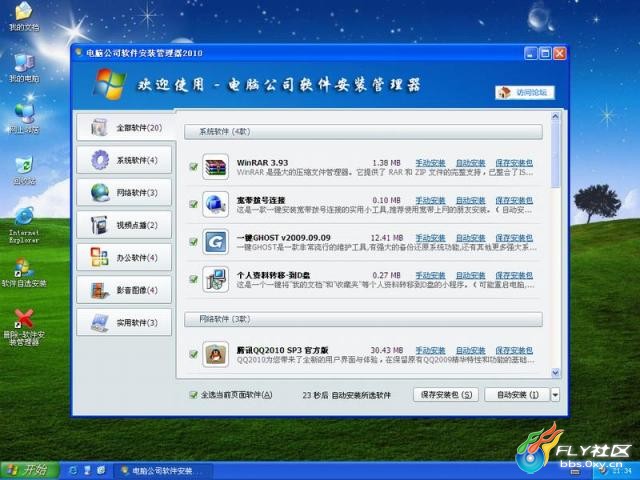Click 自动安装 (I) button
This screenshot has width=640, height=480.
pyautogui.click(x=517, y=395)
